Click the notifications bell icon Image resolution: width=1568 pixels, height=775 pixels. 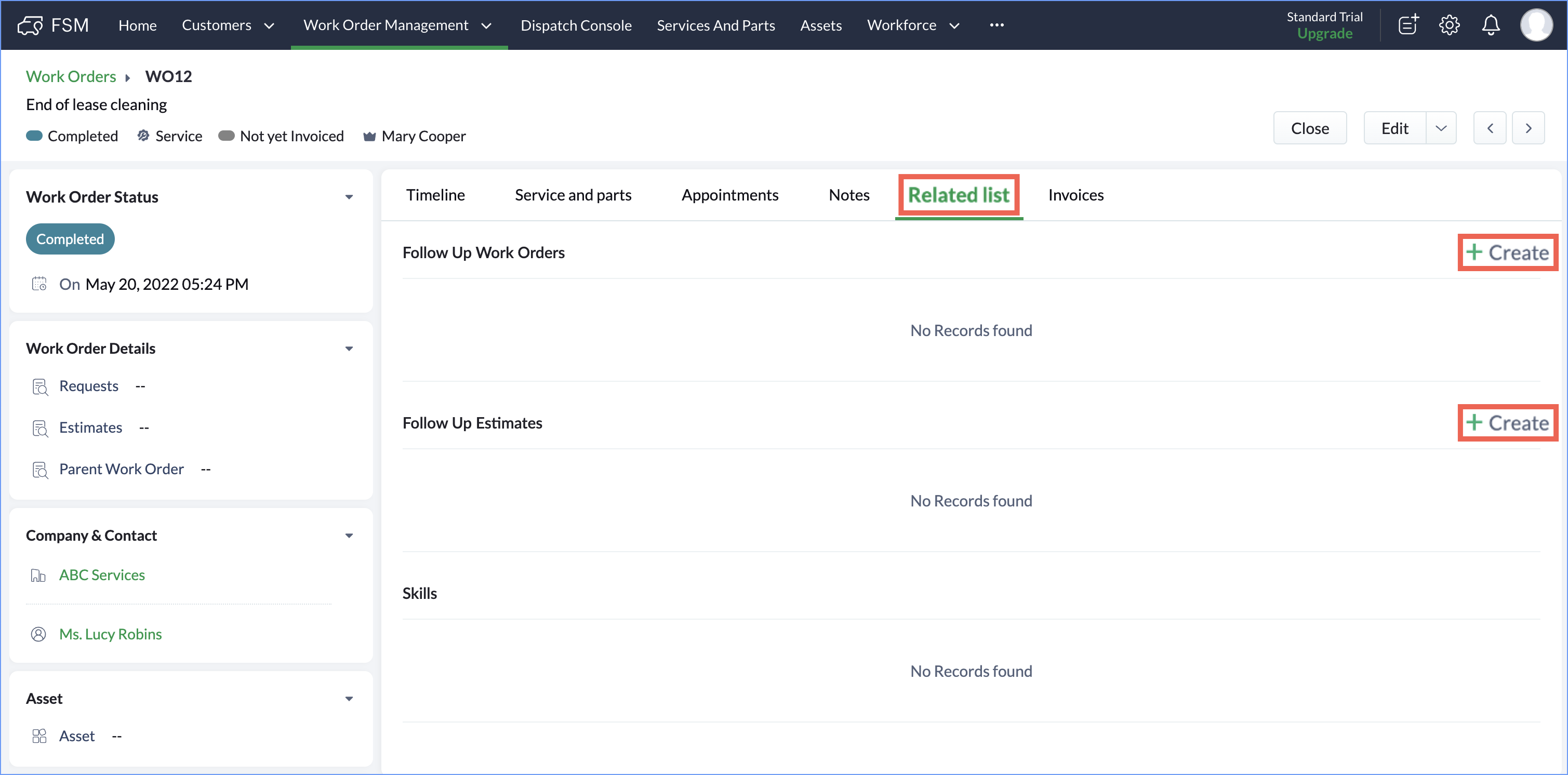pyautogui.click(x=1491, y=25)
